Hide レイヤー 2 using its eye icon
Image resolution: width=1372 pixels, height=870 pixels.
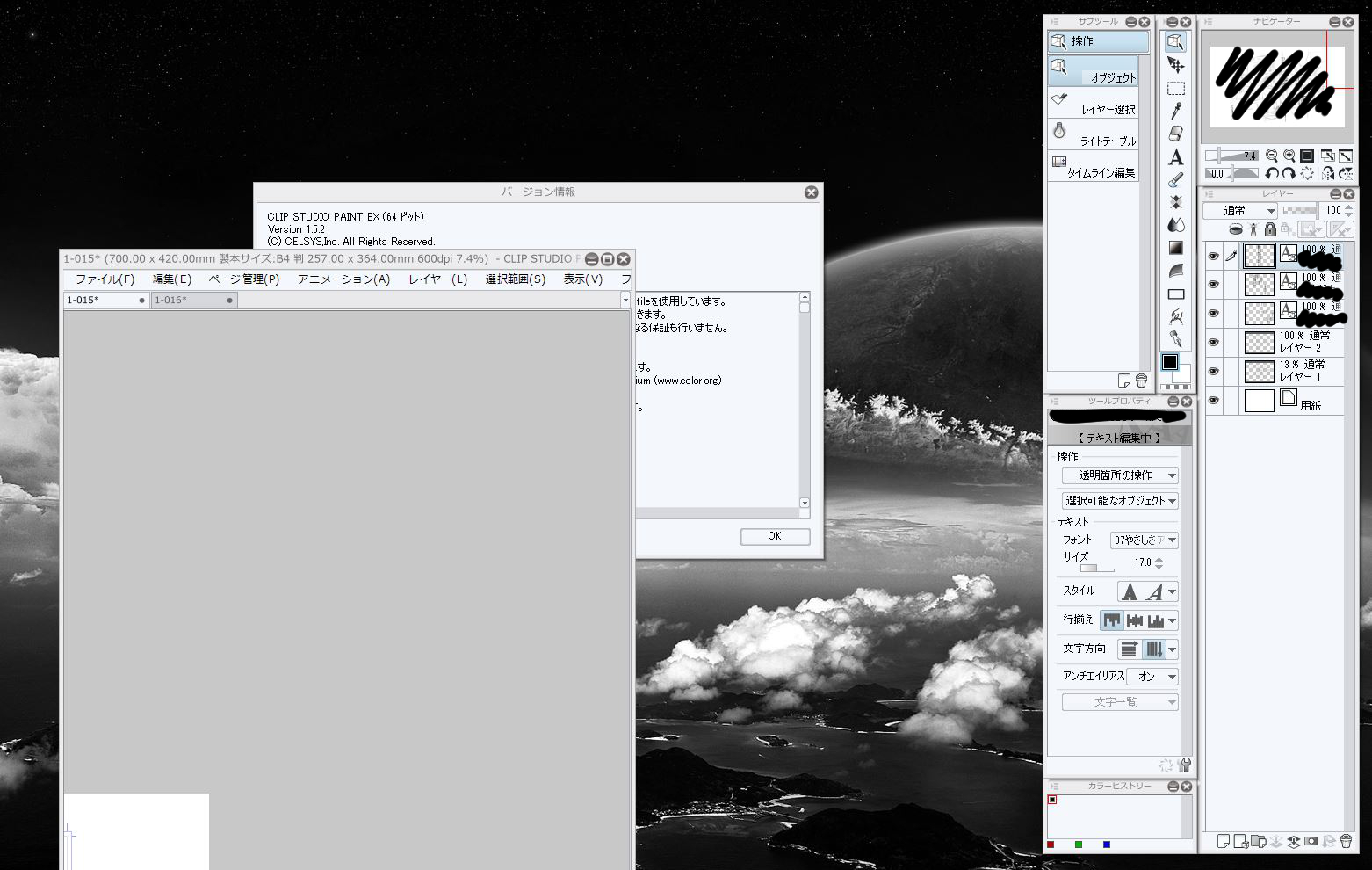1213,343
